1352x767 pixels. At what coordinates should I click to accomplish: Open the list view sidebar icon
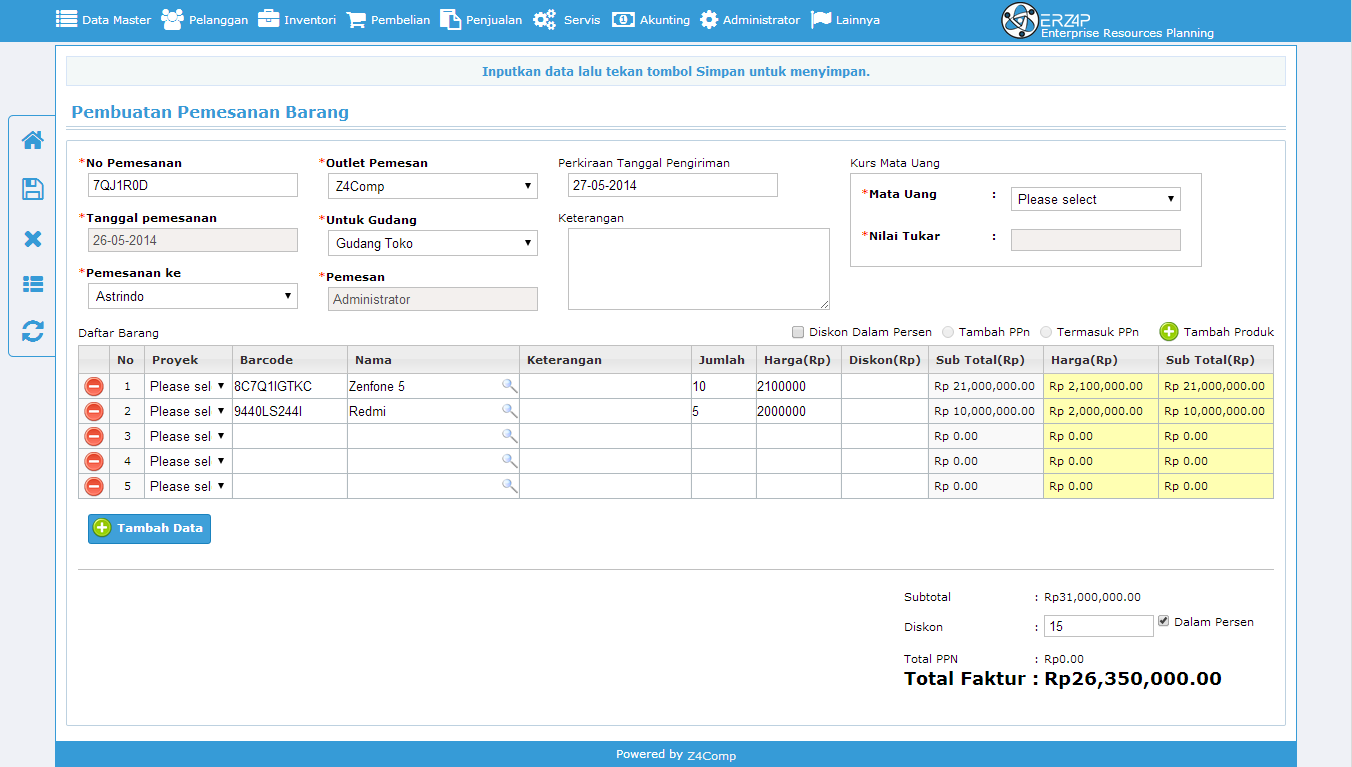coord(33,284)
